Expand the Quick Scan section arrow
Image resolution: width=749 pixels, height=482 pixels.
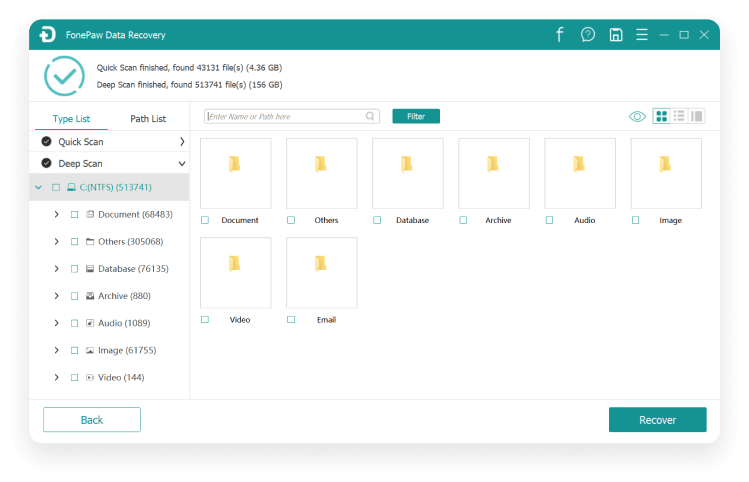click(182, 141)
